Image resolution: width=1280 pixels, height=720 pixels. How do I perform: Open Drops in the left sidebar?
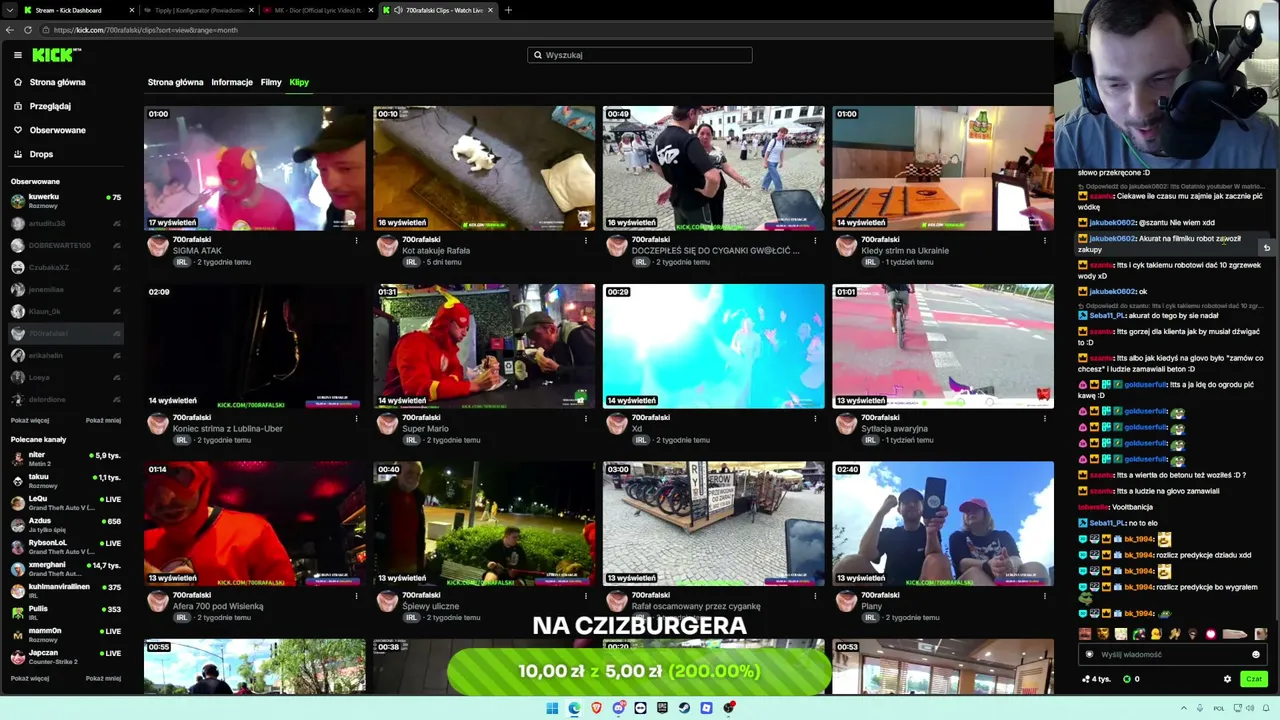tap(41, 154)
